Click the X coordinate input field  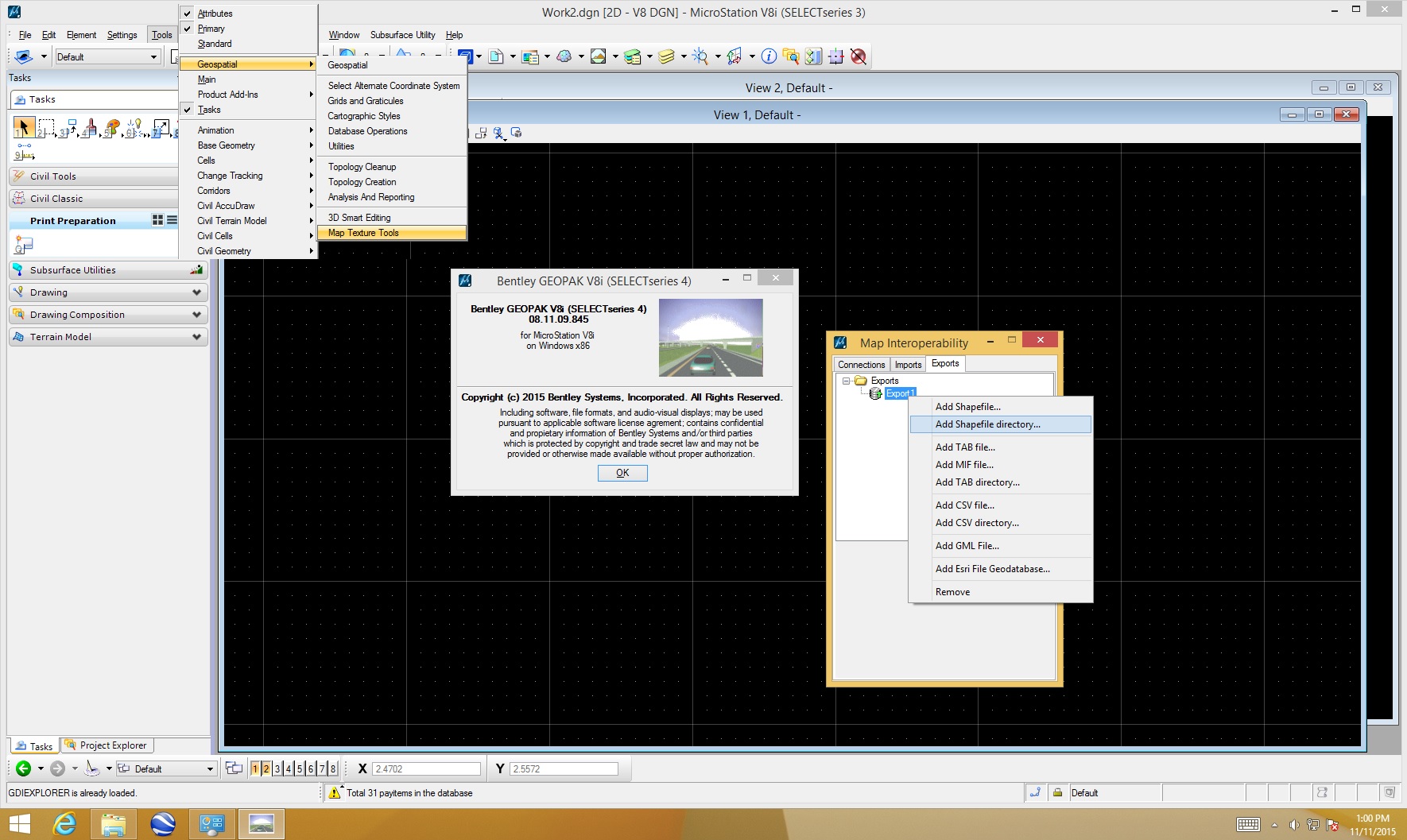click(427, 768)
